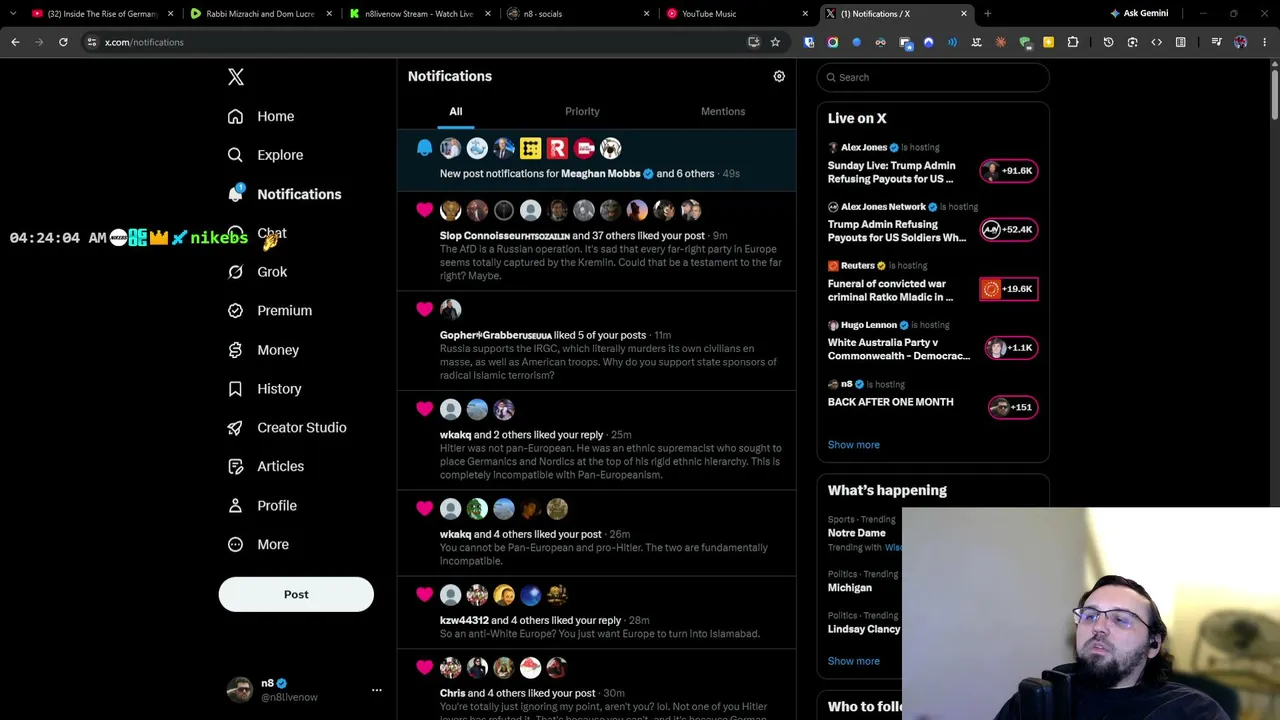
Task: Close the n8 - socials browser tab
Action: coord(646,14)
